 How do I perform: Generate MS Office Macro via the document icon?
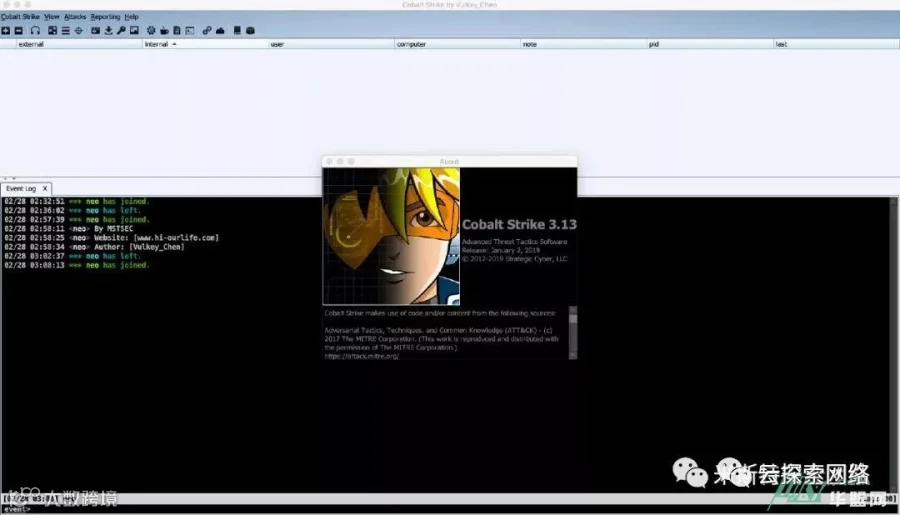[177, 30]
